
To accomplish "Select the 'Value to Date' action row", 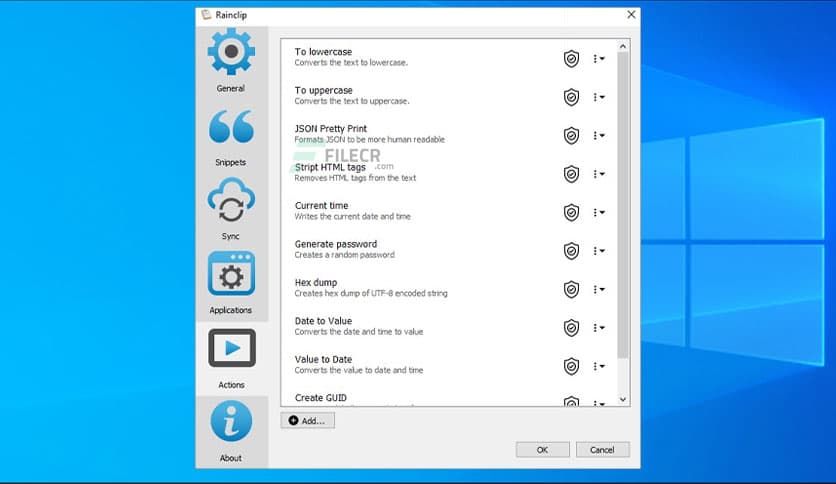I will pyautogui.click(x=449, y=365).
